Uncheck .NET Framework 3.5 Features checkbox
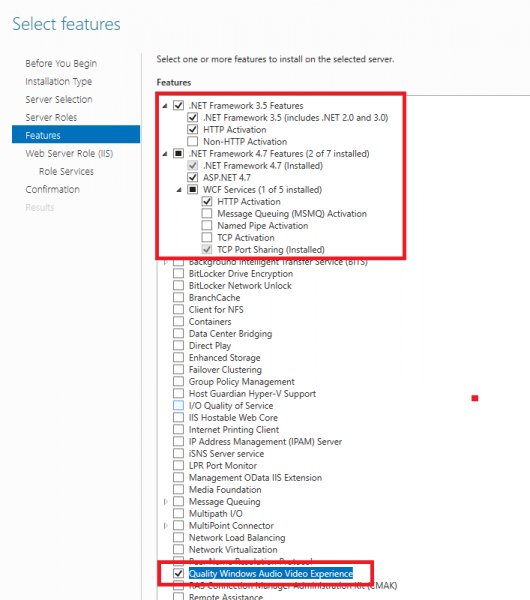 [x=178, y=105]
